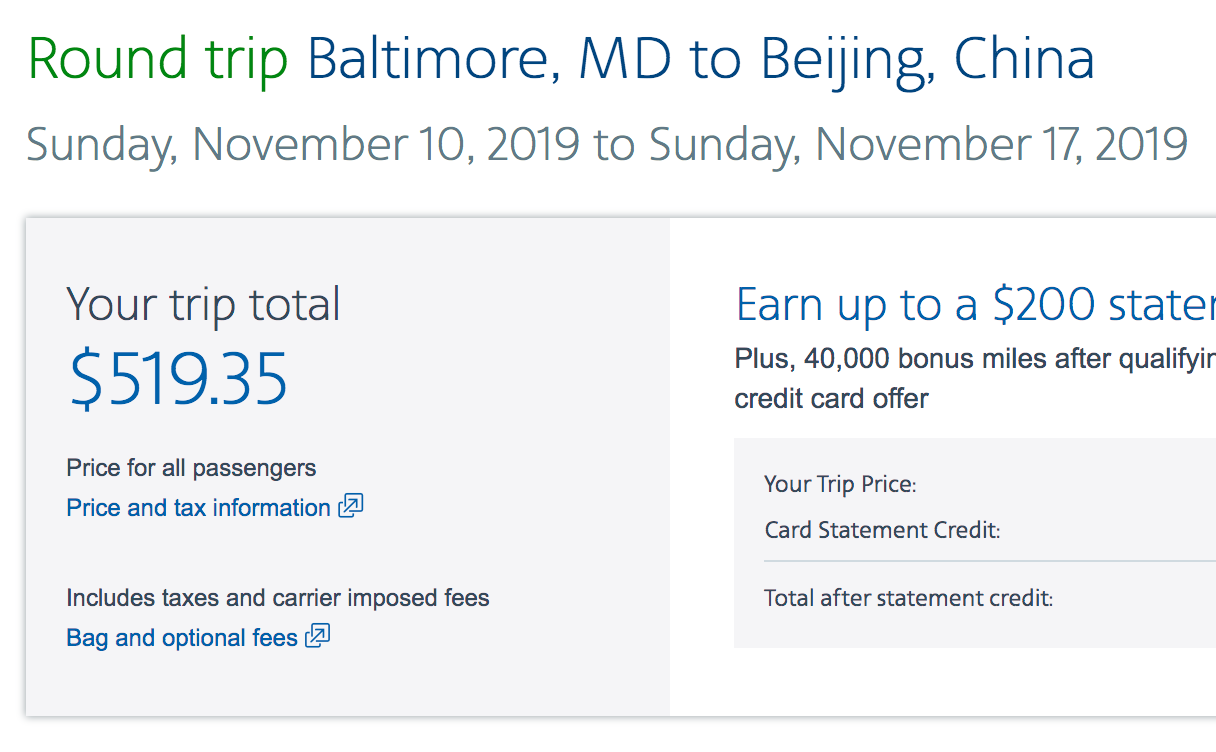1216x752 pixels.
Task: Click the word "to" between the trip dates
Action: [x=614, y=145]
